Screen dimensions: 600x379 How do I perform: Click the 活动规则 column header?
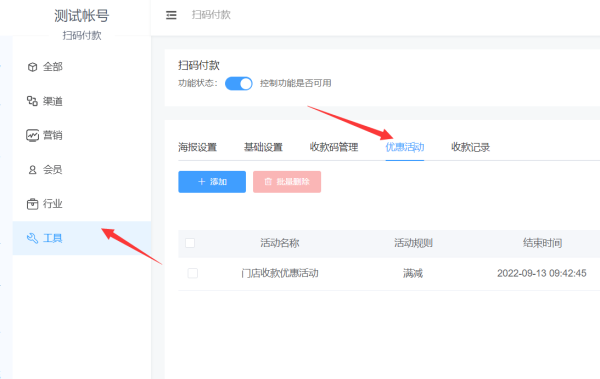pyautogui.click(x=413, y=243)
